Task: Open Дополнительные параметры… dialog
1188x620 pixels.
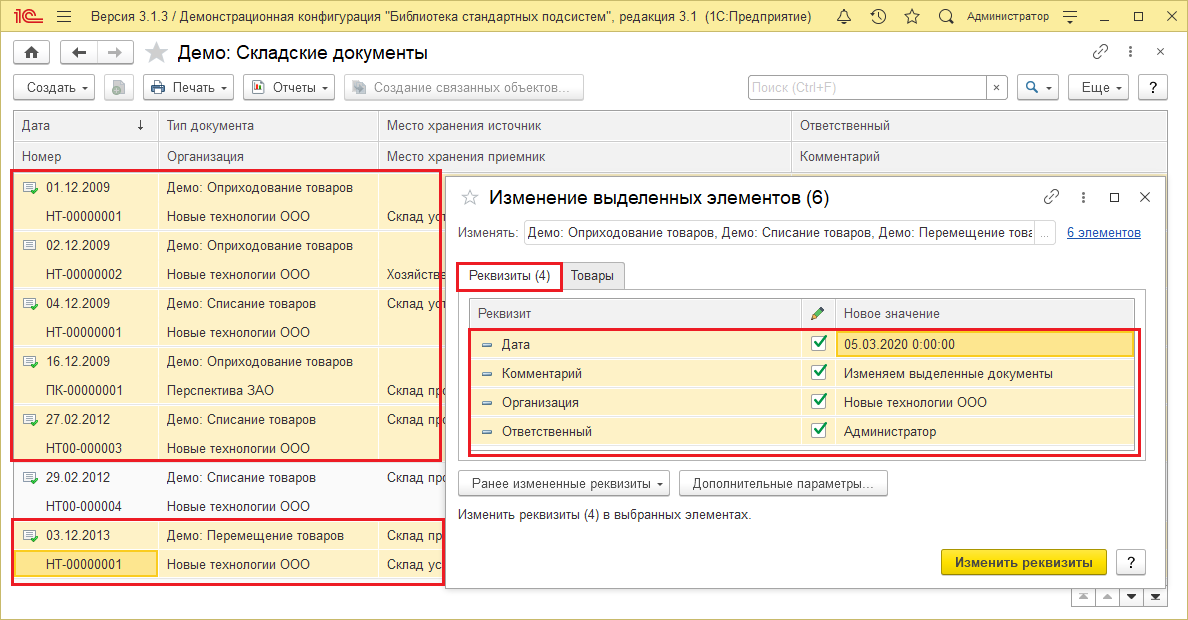Action: click(783, 484)
